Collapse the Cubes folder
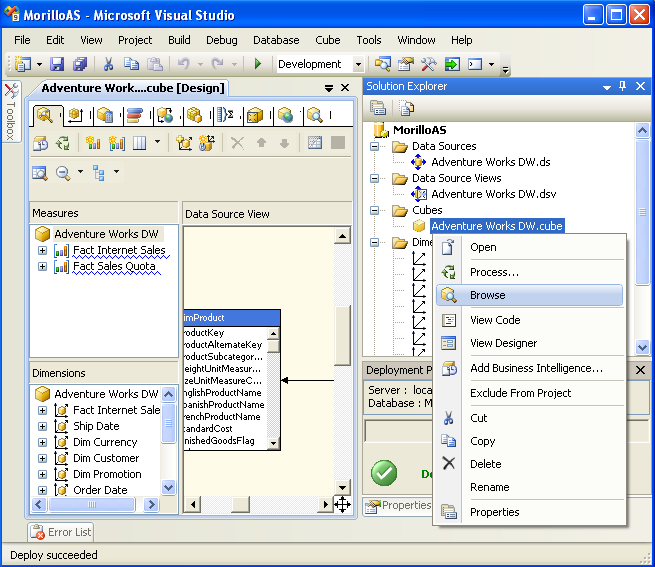 (x=375, y=210)
